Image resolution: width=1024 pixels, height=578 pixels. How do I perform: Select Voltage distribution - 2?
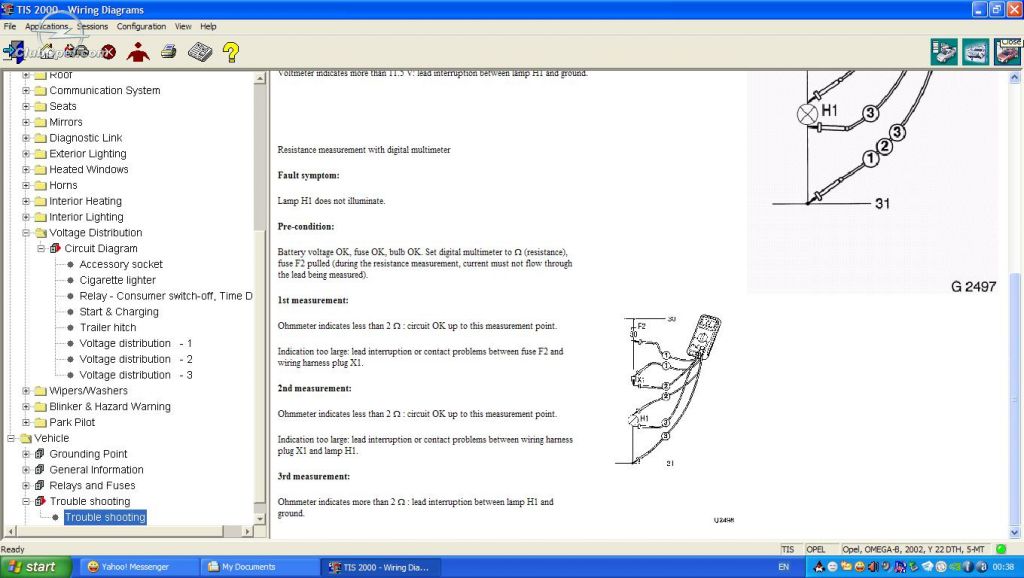tap(136, 359)
